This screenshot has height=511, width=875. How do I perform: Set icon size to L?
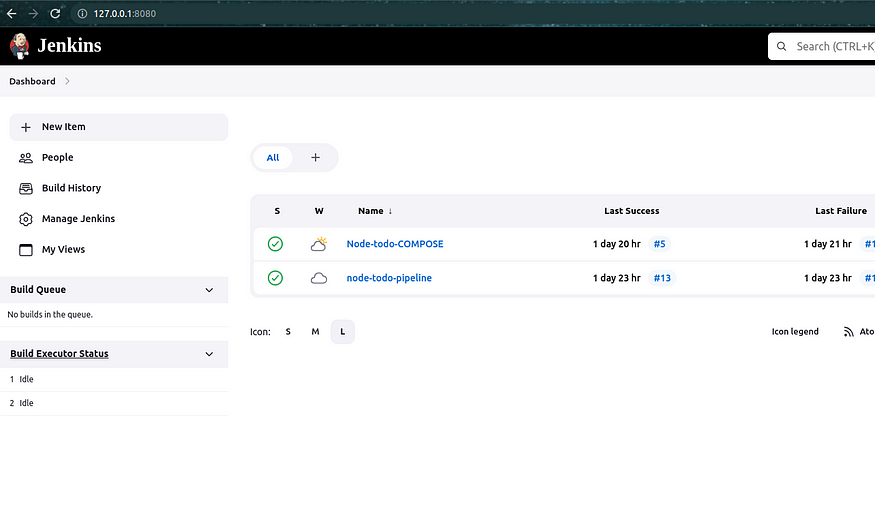pyautogui.click(x=343, y=332)
